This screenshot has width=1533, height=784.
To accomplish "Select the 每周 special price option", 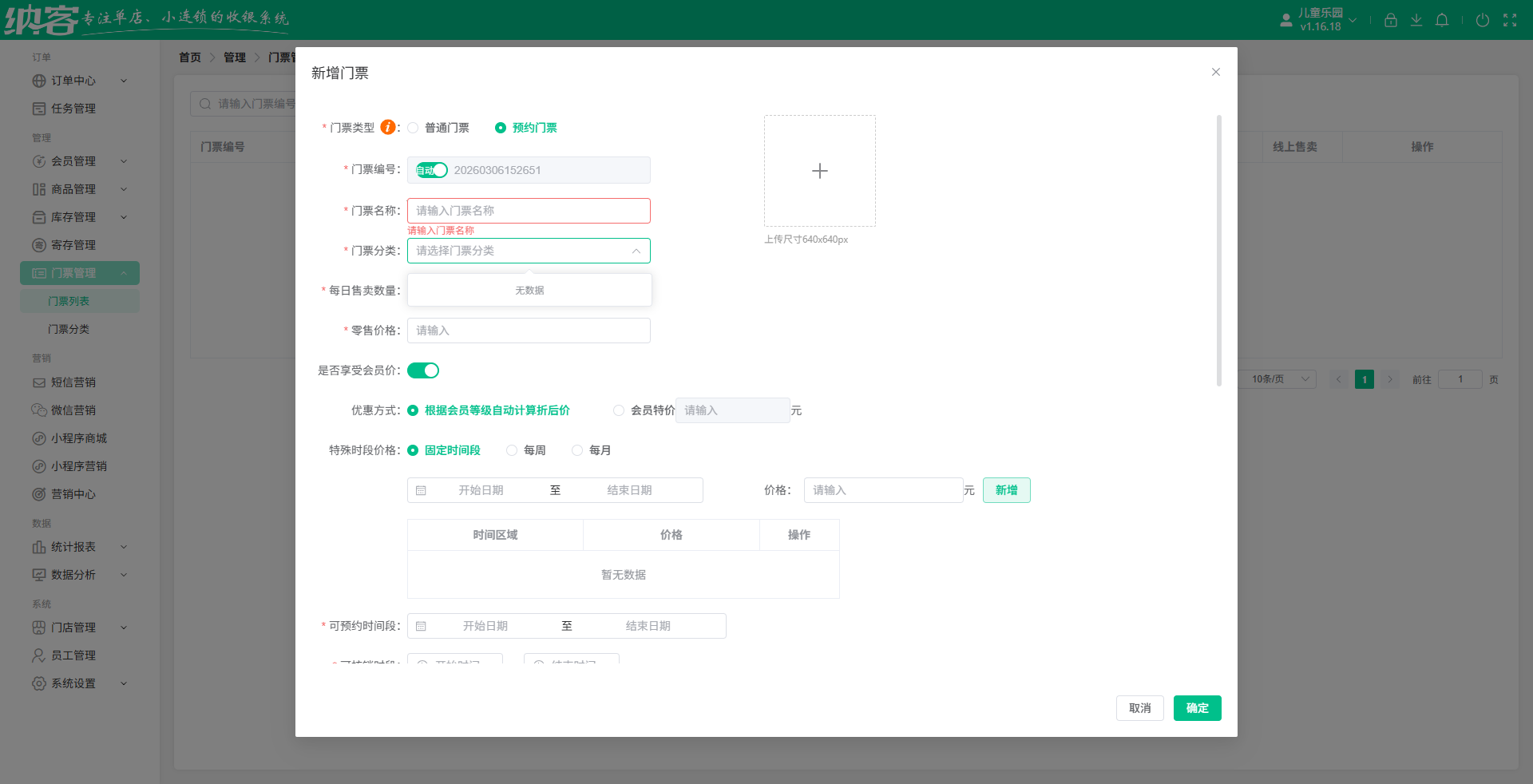I will [x=512, y=450].
